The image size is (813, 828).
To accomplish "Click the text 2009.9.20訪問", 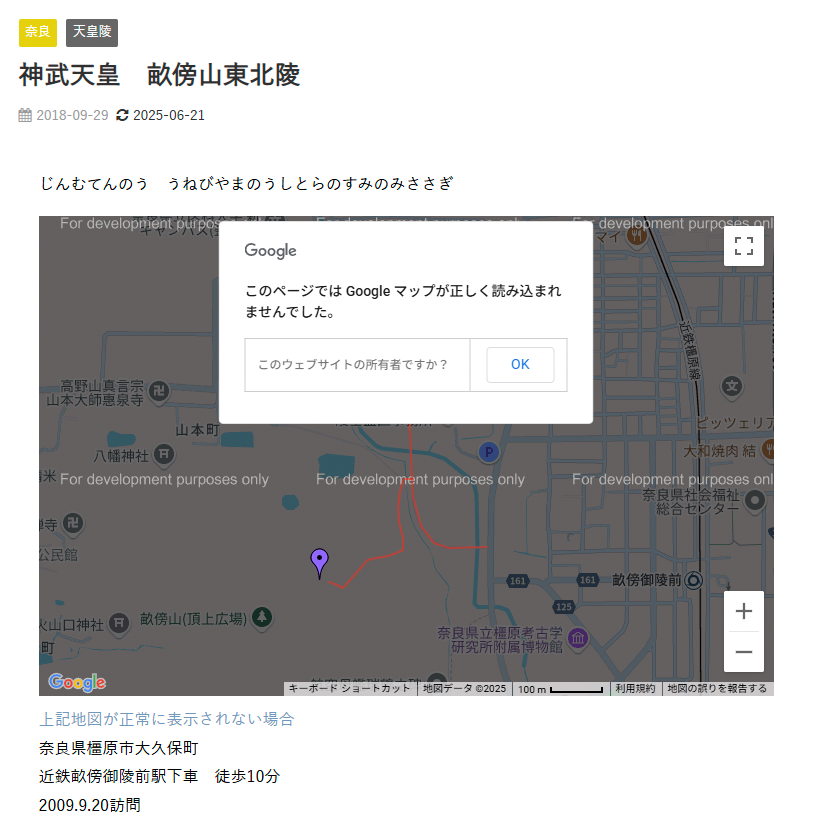I will click(x=90, y=805).
